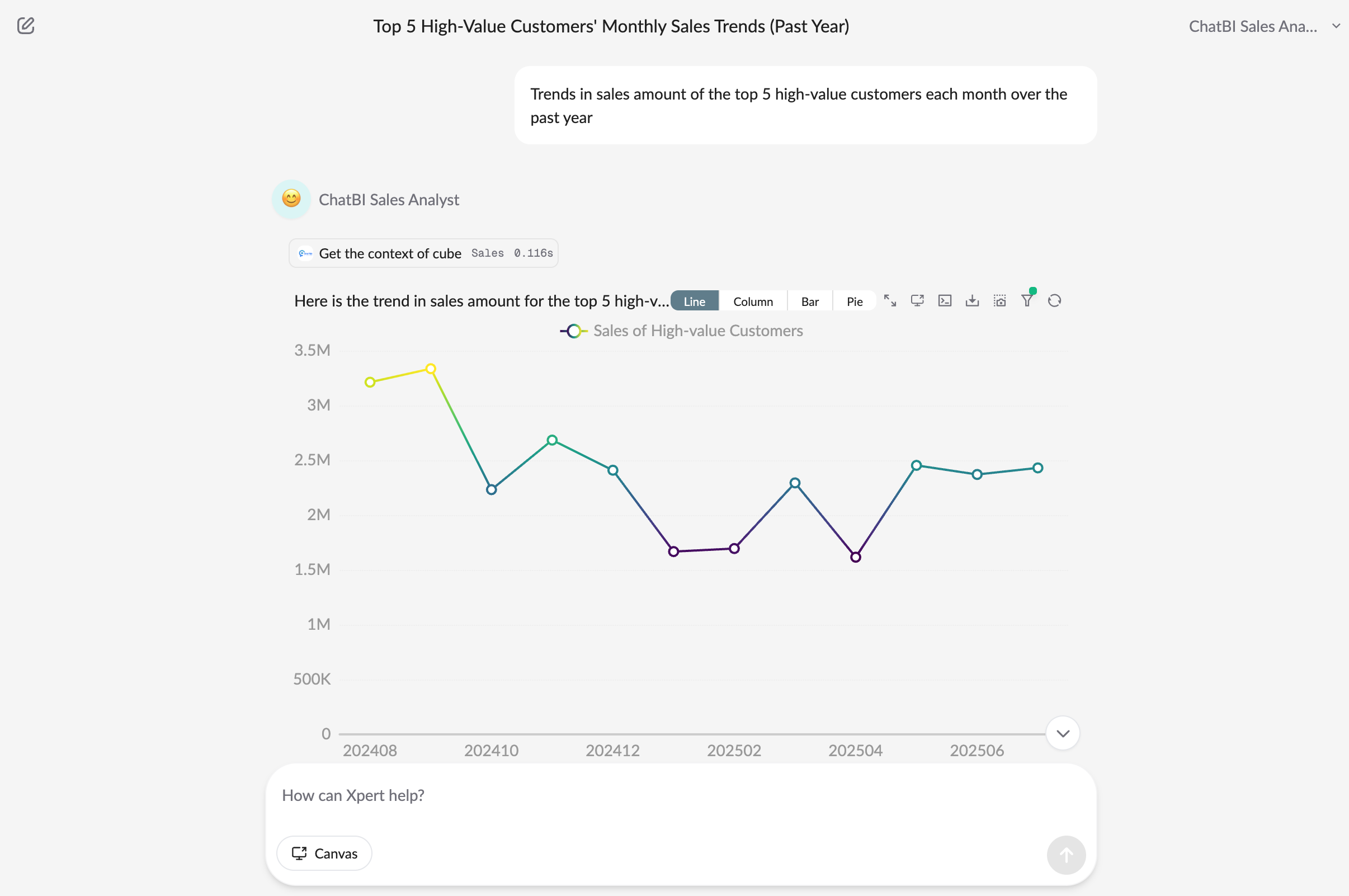Refresh the chart
Image resolution: width=1349 pixels, height=896 pixels.
point(1054,300)
